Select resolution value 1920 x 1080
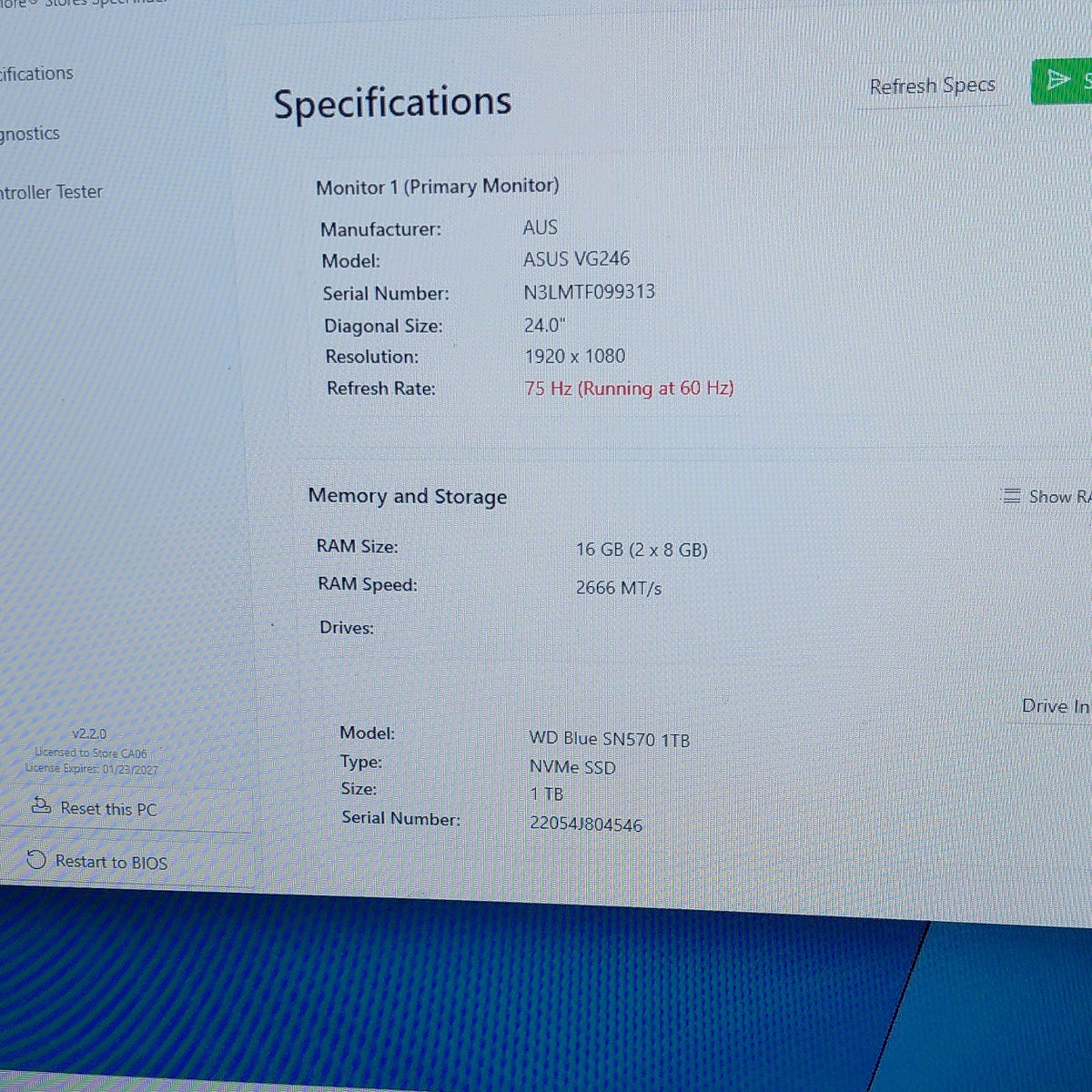1092x1092 pixels. click(575, 356)
